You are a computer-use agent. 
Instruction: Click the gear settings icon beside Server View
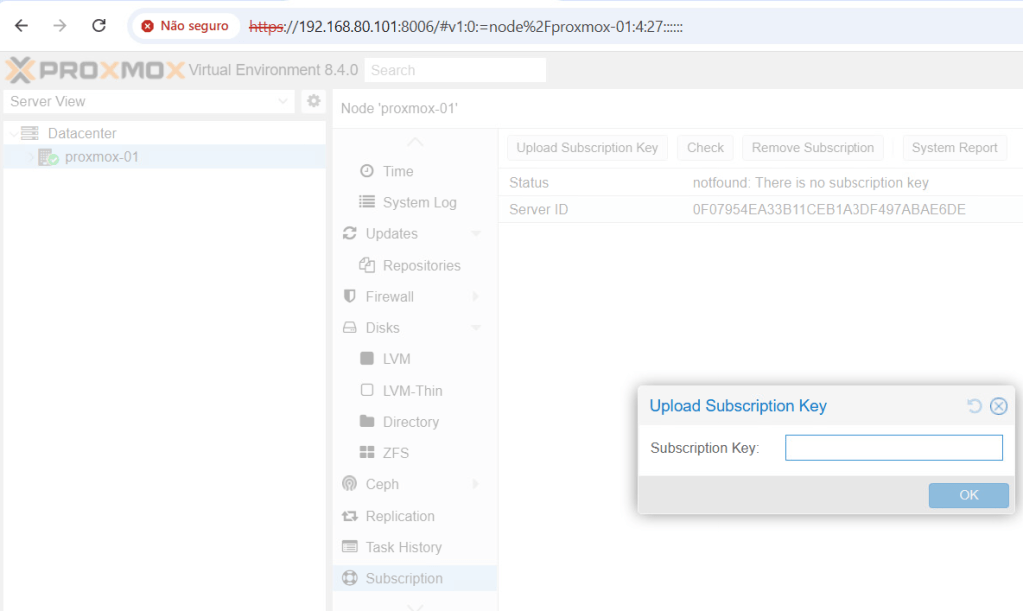point(313,101)
